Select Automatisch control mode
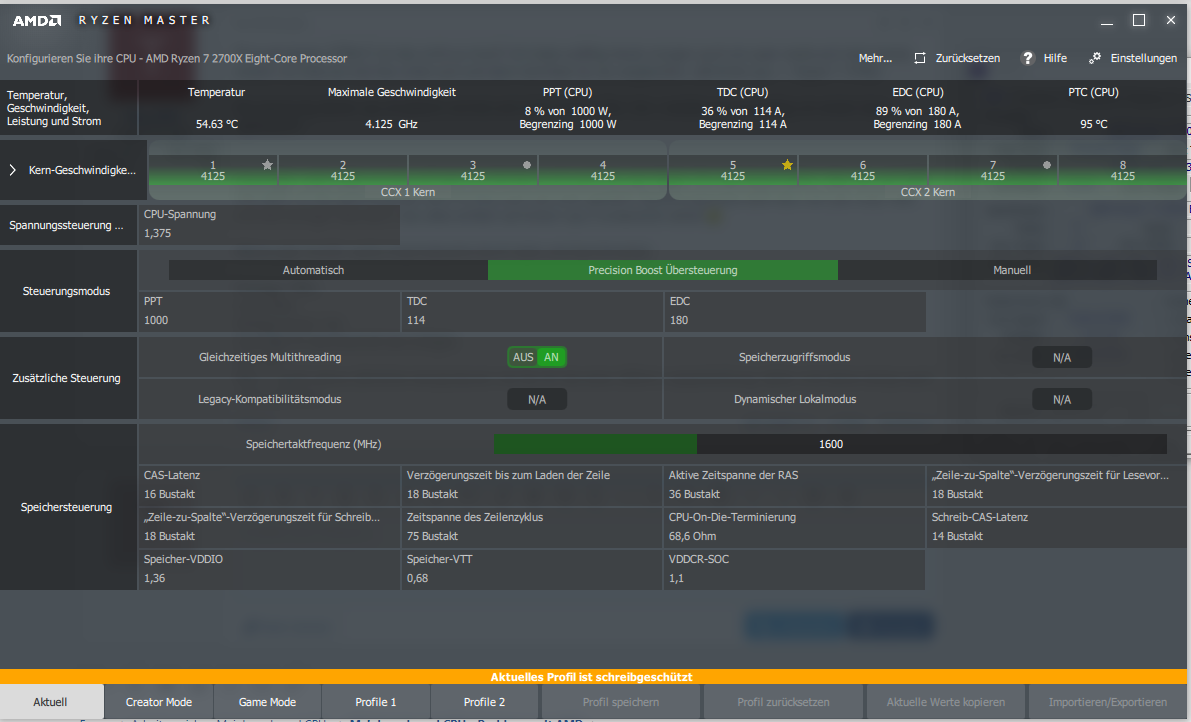1191x722 pixels. tap(328, 270)
